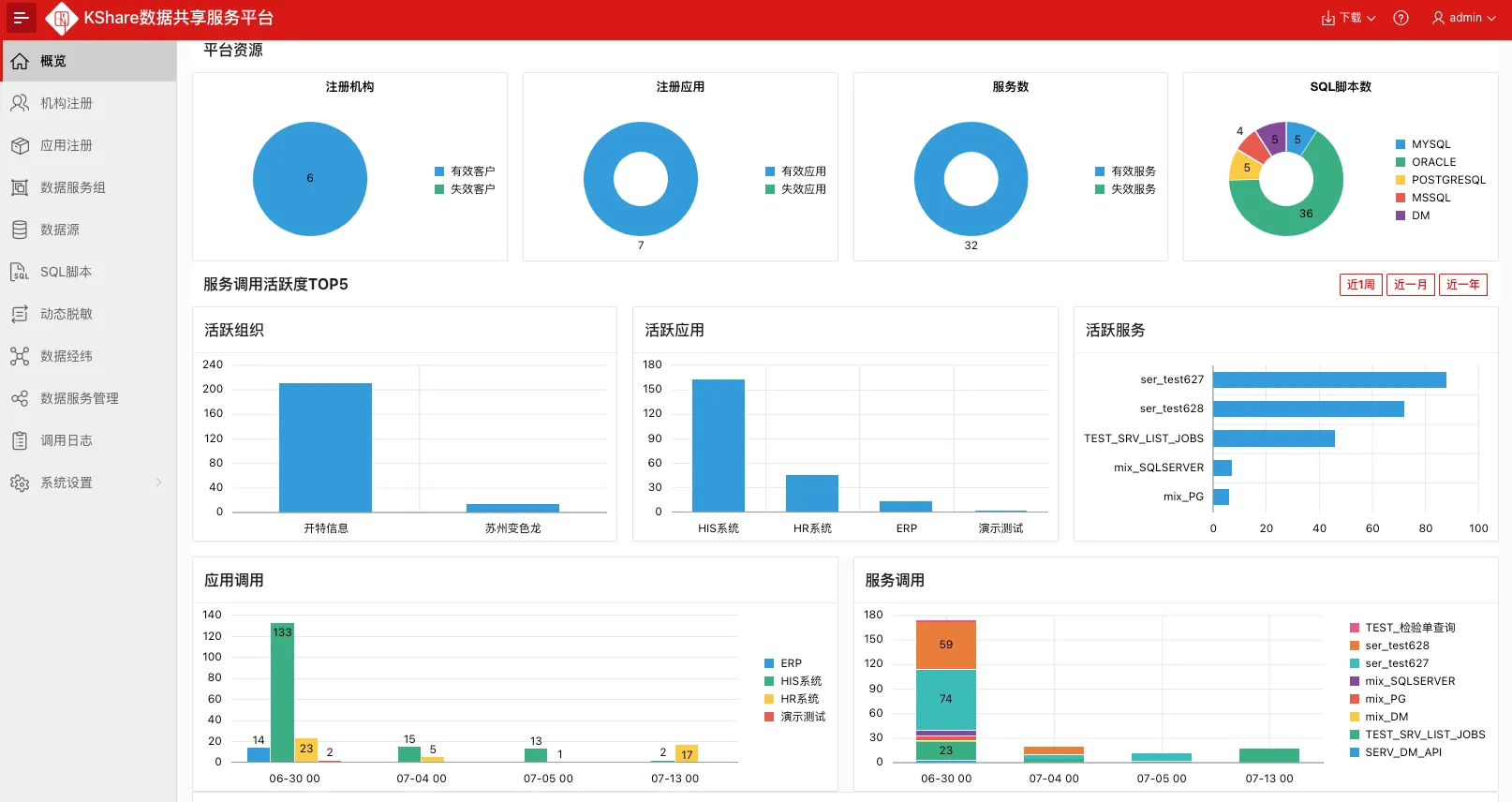Open the 调用日志 clipboard icon
The height and width of the screenshot is (802, 1512).
20,440
